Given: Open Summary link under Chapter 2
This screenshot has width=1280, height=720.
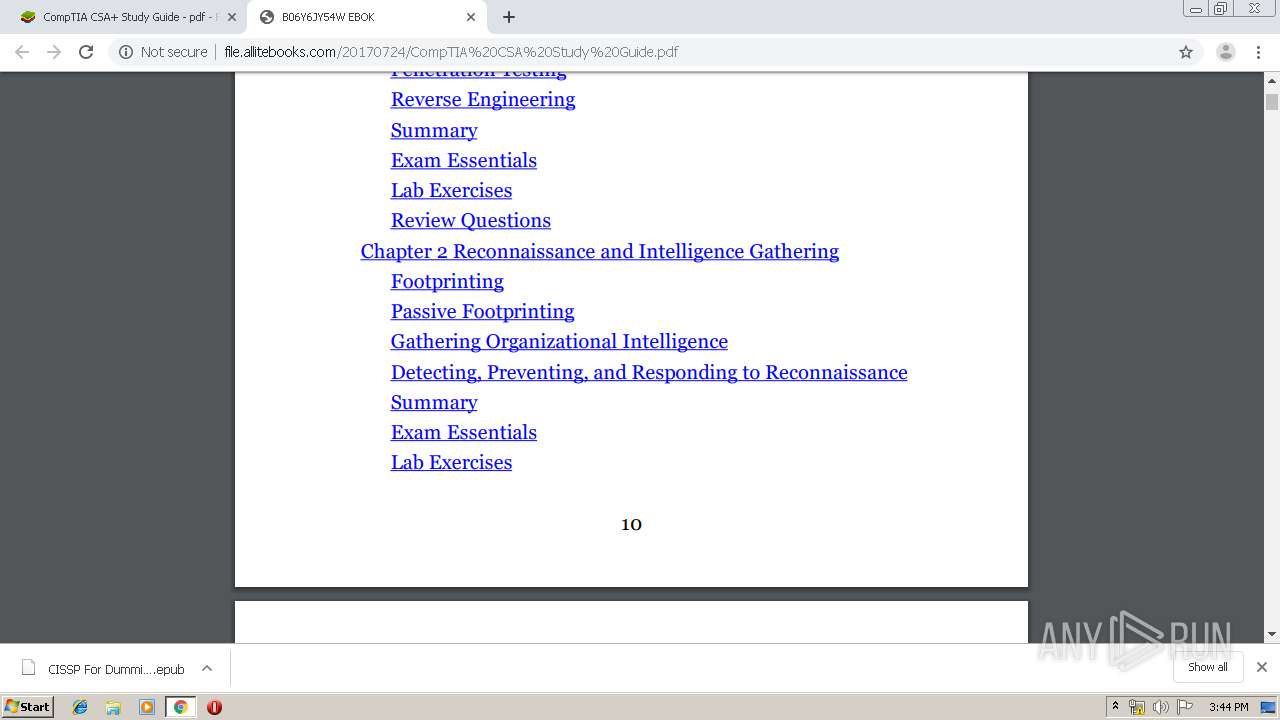Looking at the screenshot, I should 434,402.
